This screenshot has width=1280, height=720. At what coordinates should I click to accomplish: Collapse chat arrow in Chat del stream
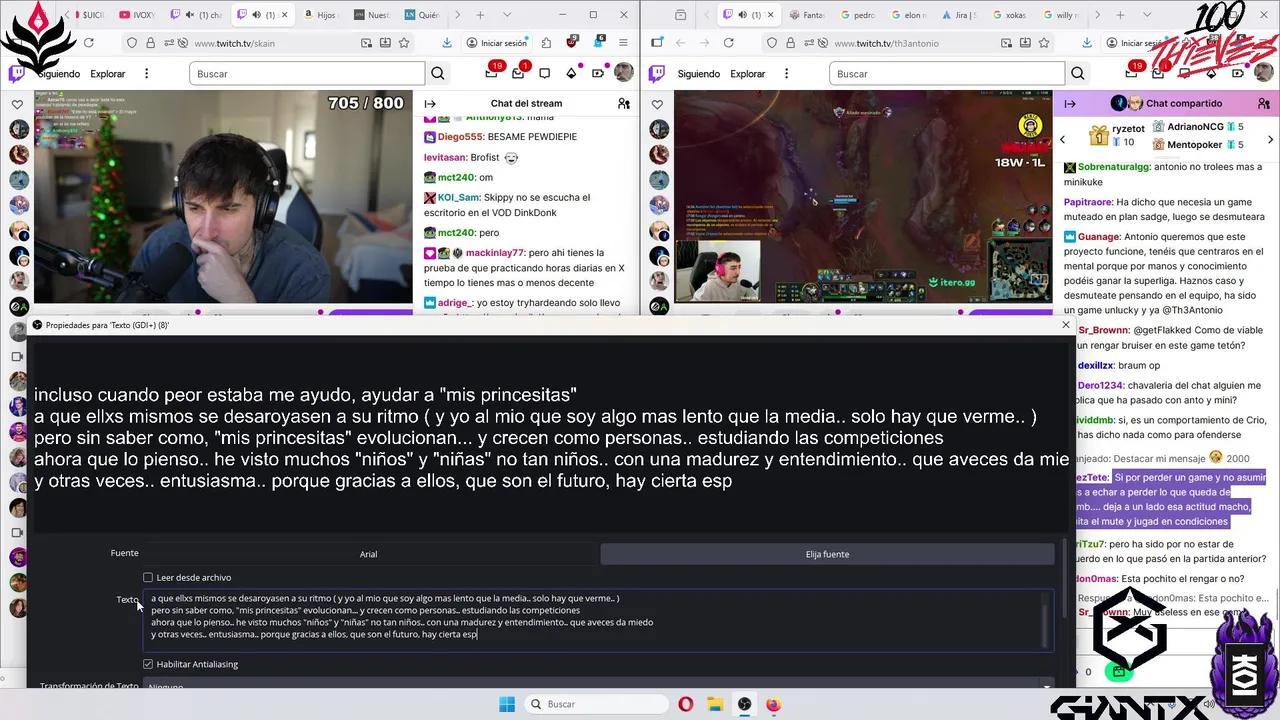pos(430,103)
